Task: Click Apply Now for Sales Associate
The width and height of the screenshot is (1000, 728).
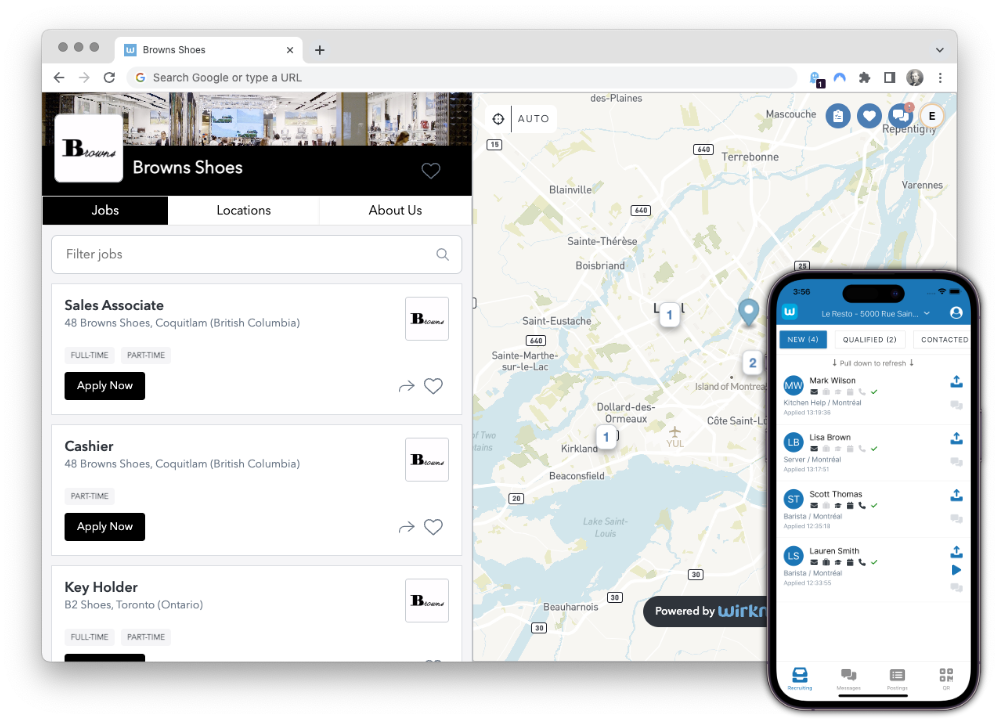Action: click(x=105, y=386)
